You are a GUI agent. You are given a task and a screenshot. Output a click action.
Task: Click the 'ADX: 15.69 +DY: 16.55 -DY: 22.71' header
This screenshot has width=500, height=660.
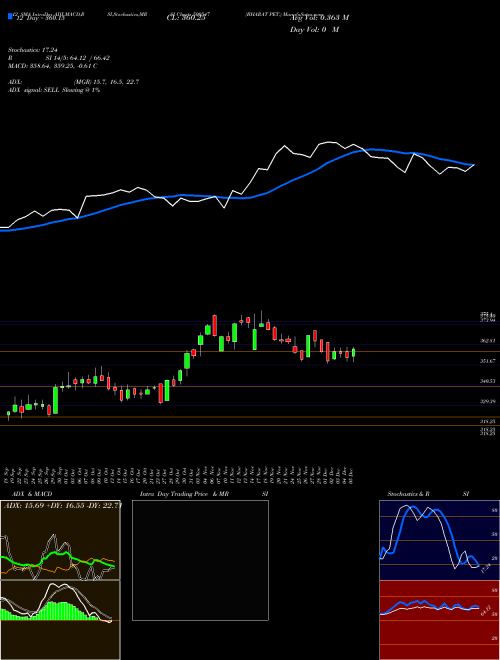pos(62,506)
